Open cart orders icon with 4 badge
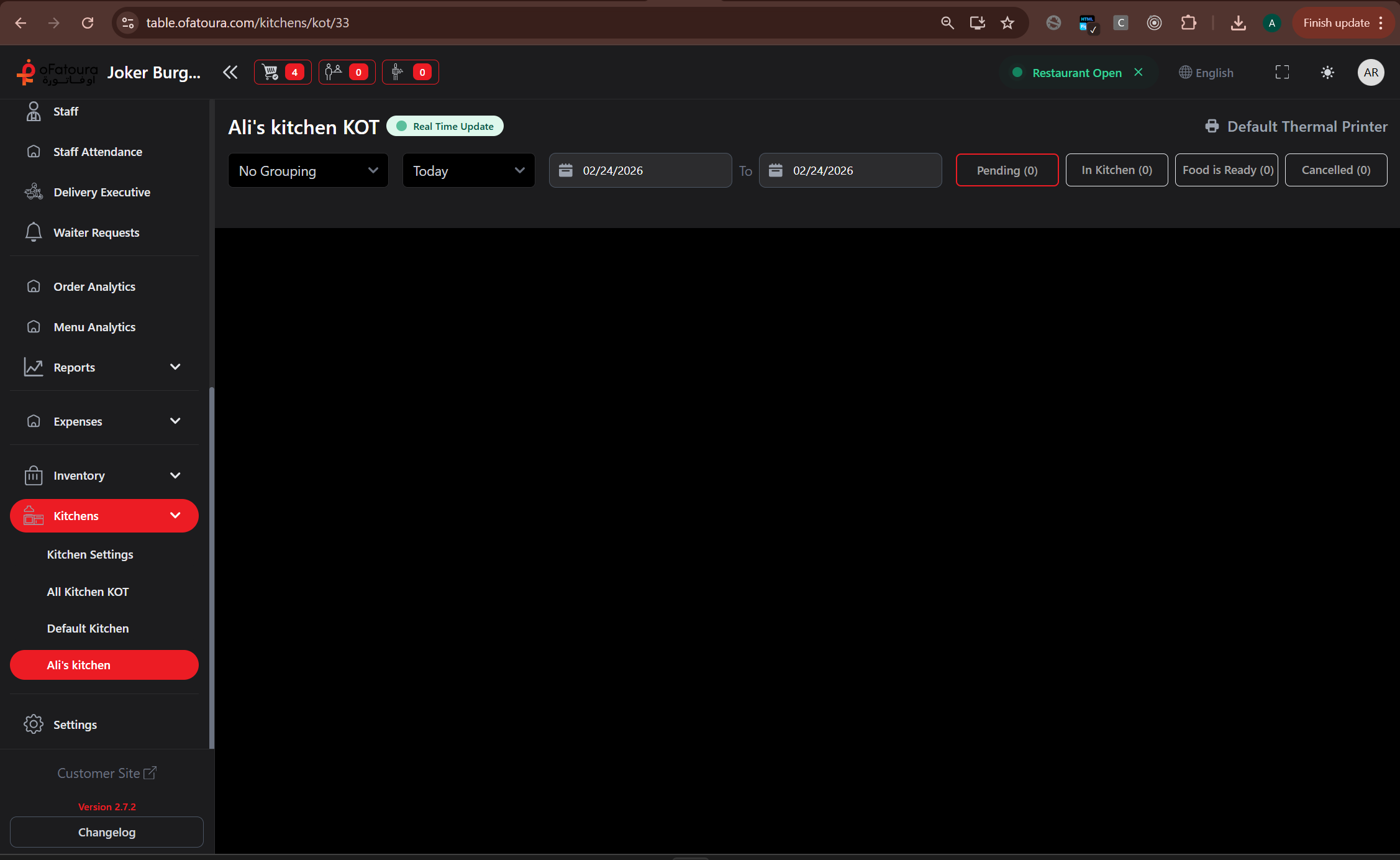This screenshot has height=860, width=1400. tap(283, 72)
